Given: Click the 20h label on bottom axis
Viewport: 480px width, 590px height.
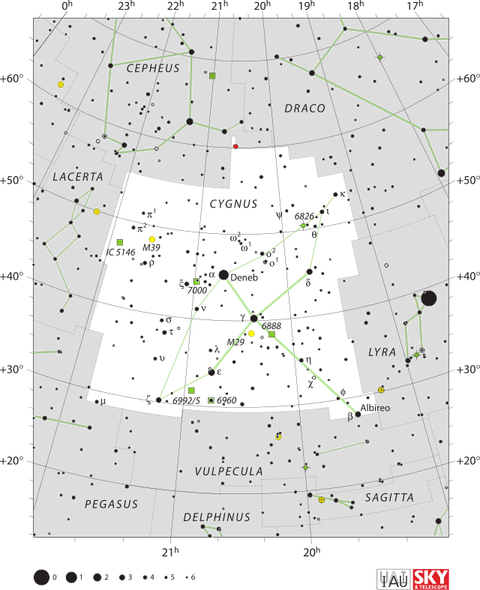Looking at the screenshot, I should pyautogui.click(x=311, y=552).
